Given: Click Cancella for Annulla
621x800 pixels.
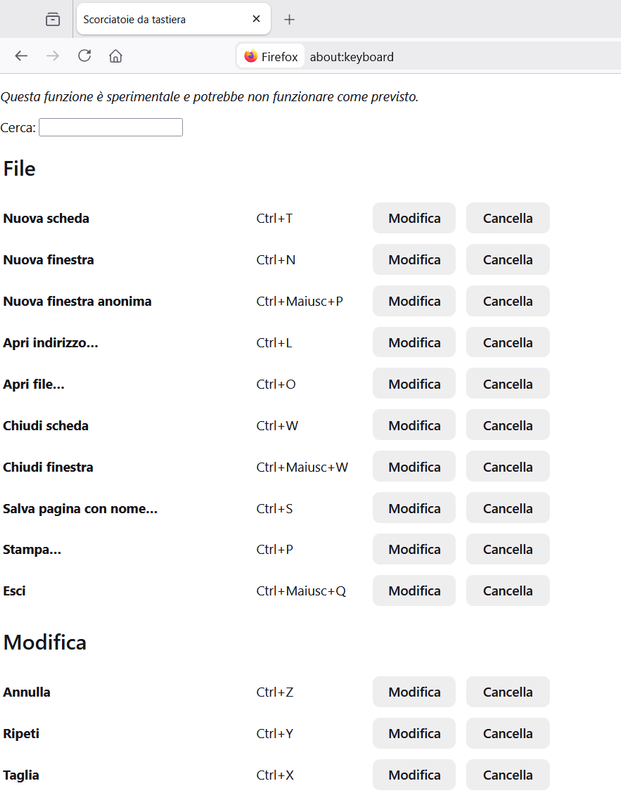Looking at the screenshot, I should (x=507, y=691).
